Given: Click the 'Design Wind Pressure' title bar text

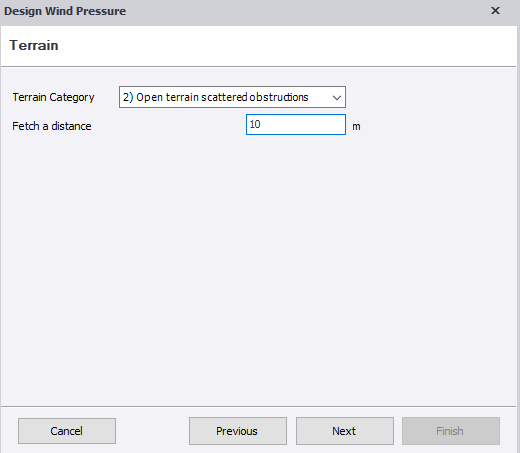Looking at the screenshot, I should [x=65, y=11].
